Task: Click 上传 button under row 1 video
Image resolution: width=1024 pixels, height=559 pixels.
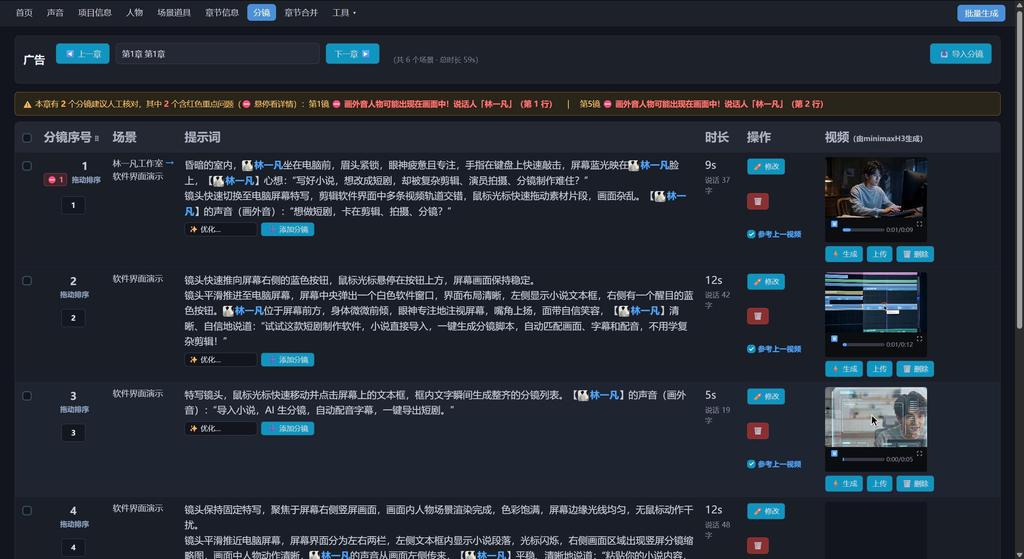Action: (x=880, y=254)
